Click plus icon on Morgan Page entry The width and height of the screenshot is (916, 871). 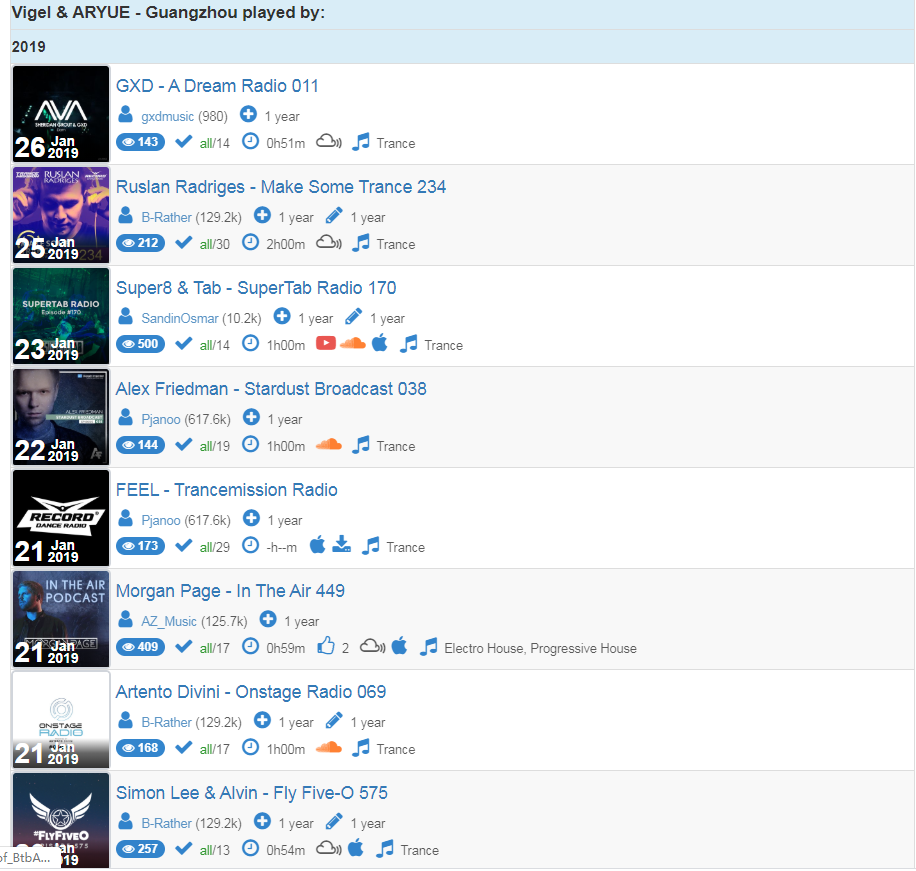[x=268, y=619]
